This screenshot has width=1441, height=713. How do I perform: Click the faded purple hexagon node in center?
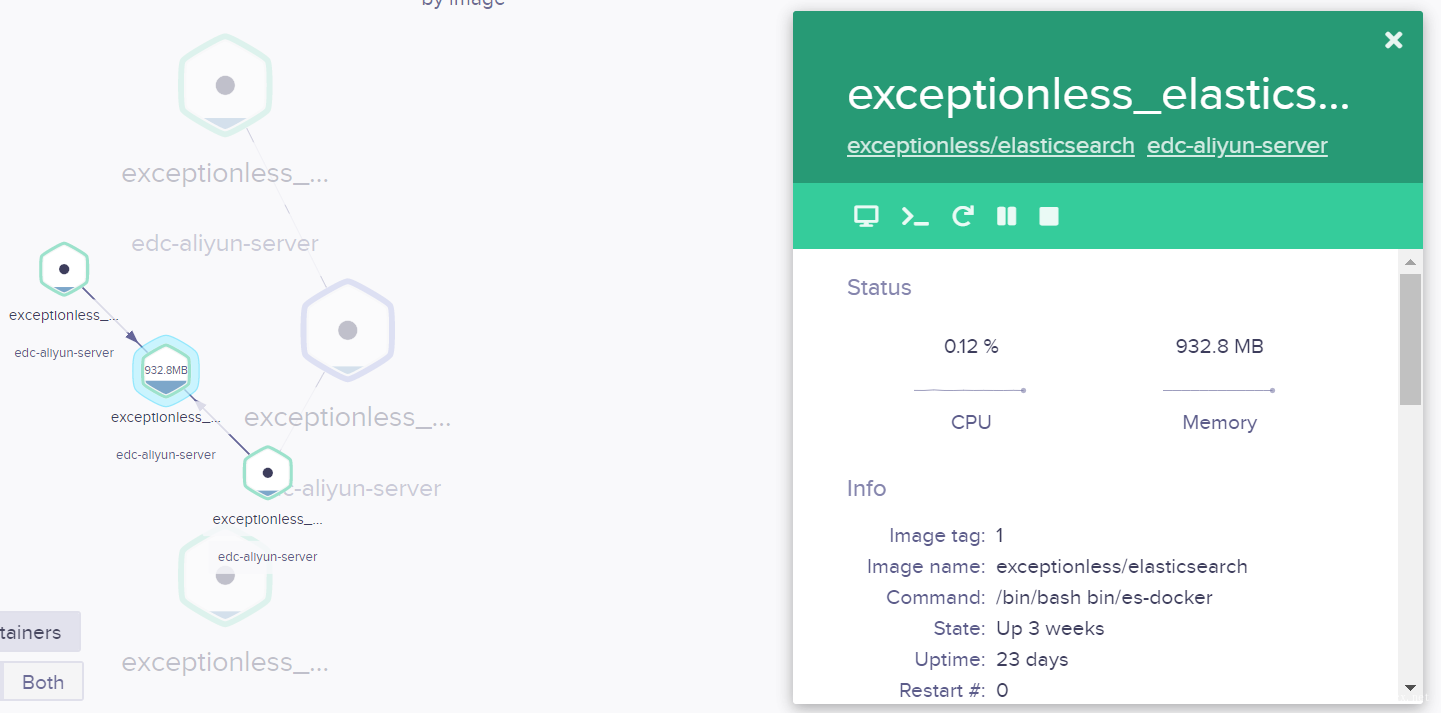(348, 330)
